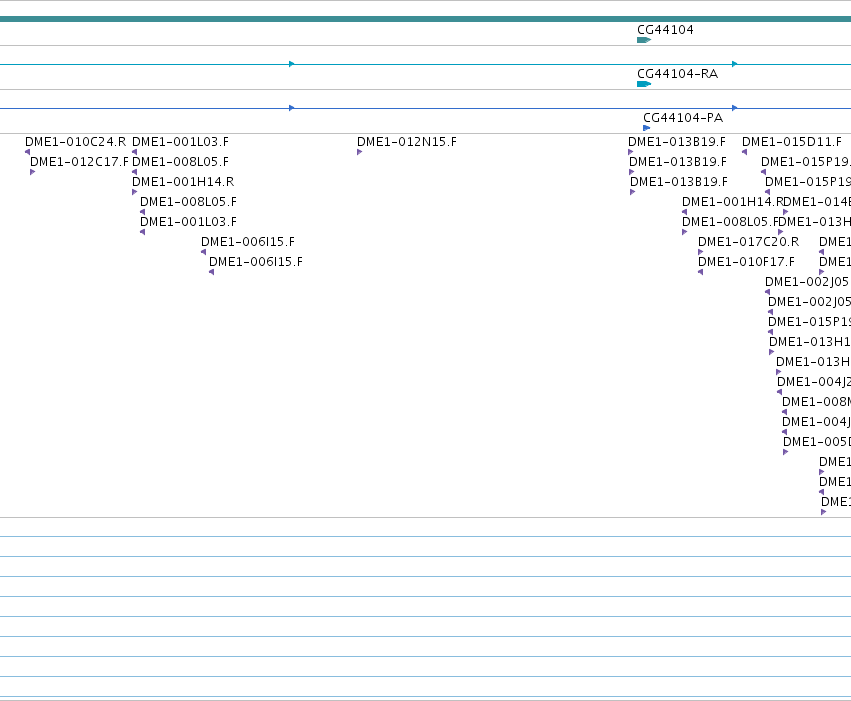The height and width of the screenshot is (701, 851).
Task: Select the purple arrow marker under DME1-005D
Action: click(x=785, y=452)
